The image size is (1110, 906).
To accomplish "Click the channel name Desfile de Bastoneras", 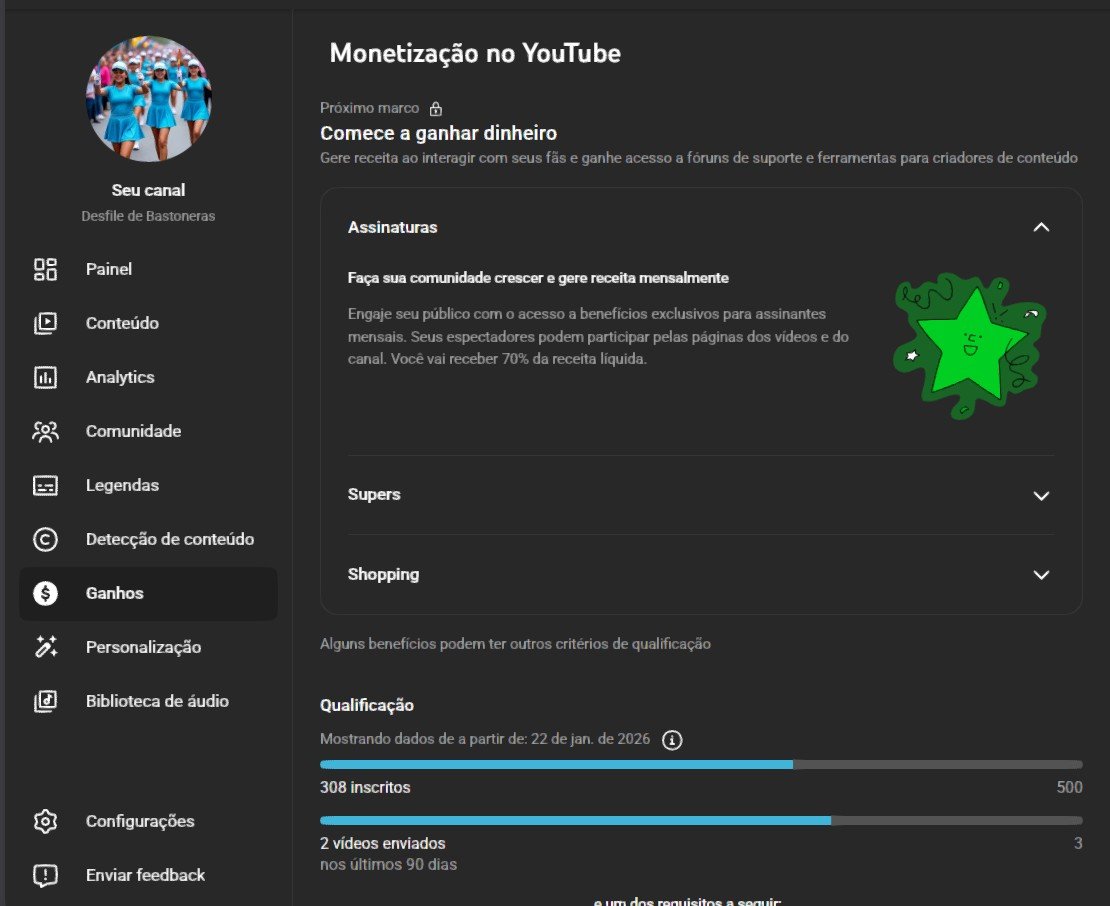I will (x=148, y=216).
